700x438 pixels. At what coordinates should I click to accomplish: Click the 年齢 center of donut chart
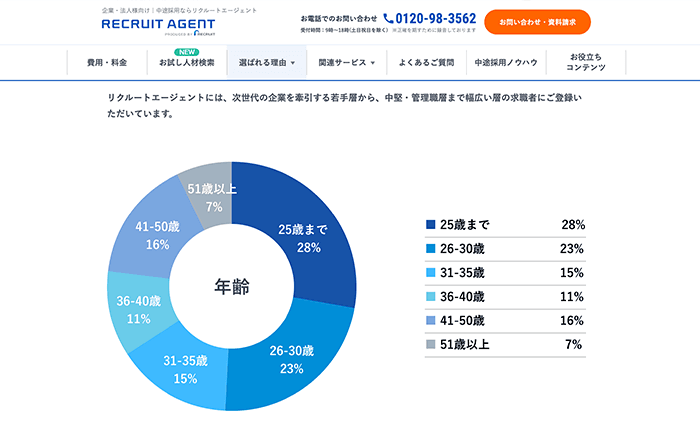[x=232, y=286]
